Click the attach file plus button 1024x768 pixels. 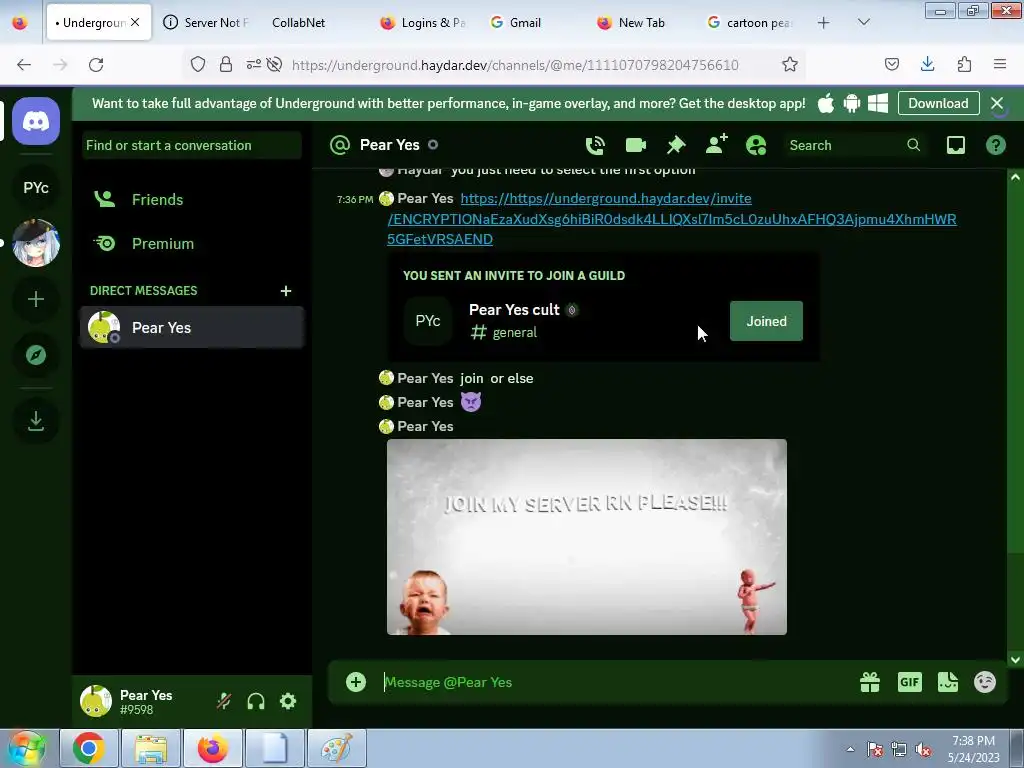(x=356, y=682)
